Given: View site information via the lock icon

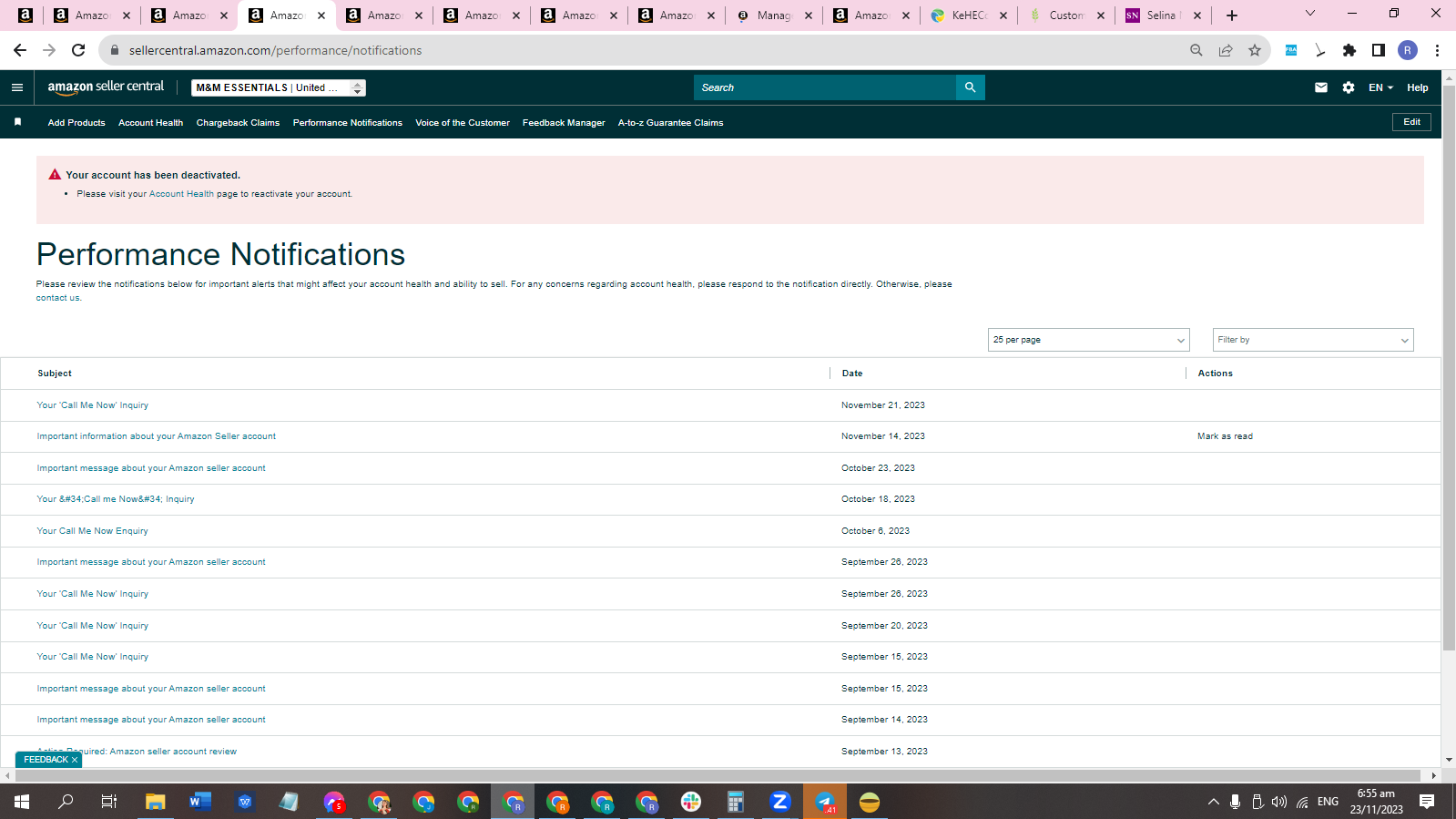Looking at the screenshot, I should tap(115, 50).
